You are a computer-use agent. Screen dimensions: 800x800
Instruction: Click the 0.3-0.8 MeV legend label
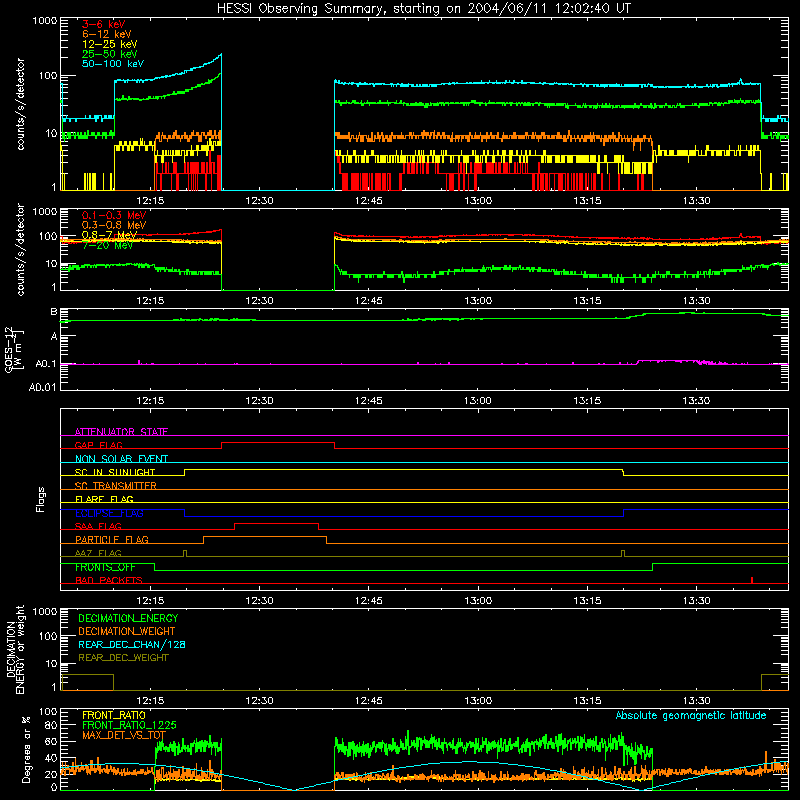114,225
